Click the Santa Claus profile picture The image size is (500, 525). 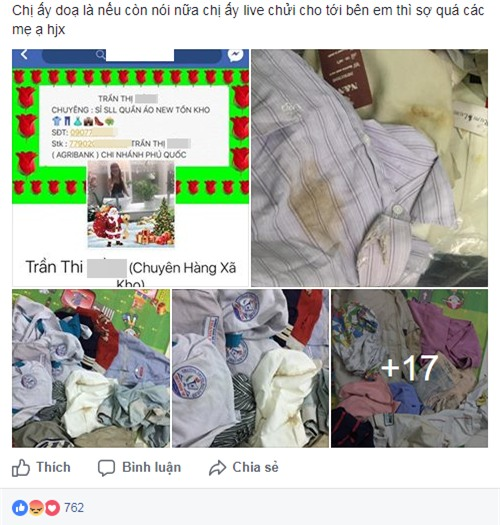point(131,204)
